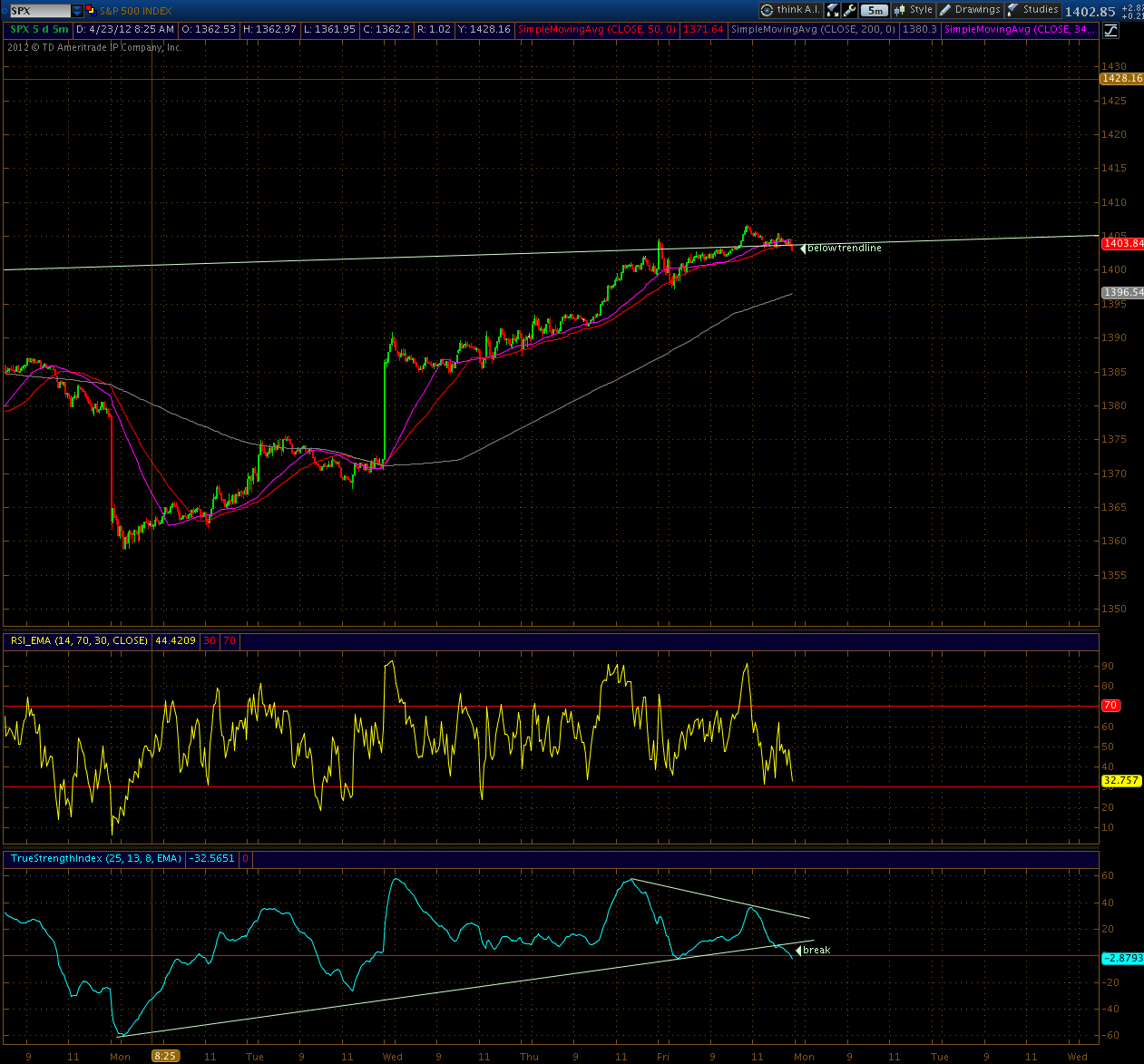
Task: Click the L: 1361.95 low price readout
Action: (329, 30)
